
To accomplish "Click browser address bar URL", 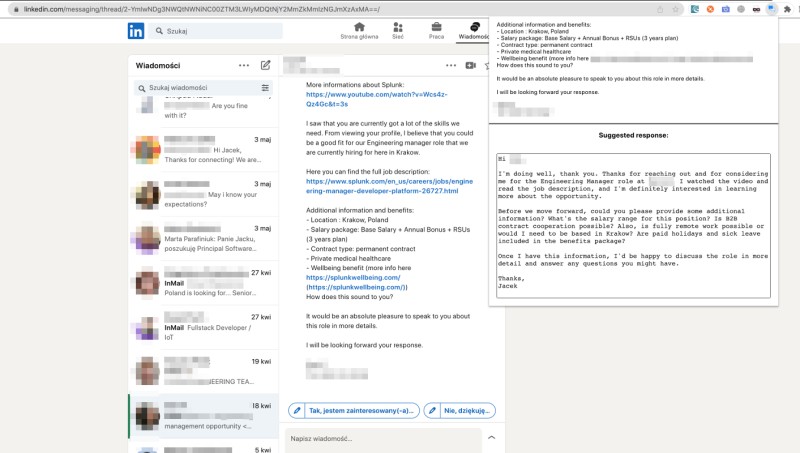I will pyautogui.click(x=202, y=9).
